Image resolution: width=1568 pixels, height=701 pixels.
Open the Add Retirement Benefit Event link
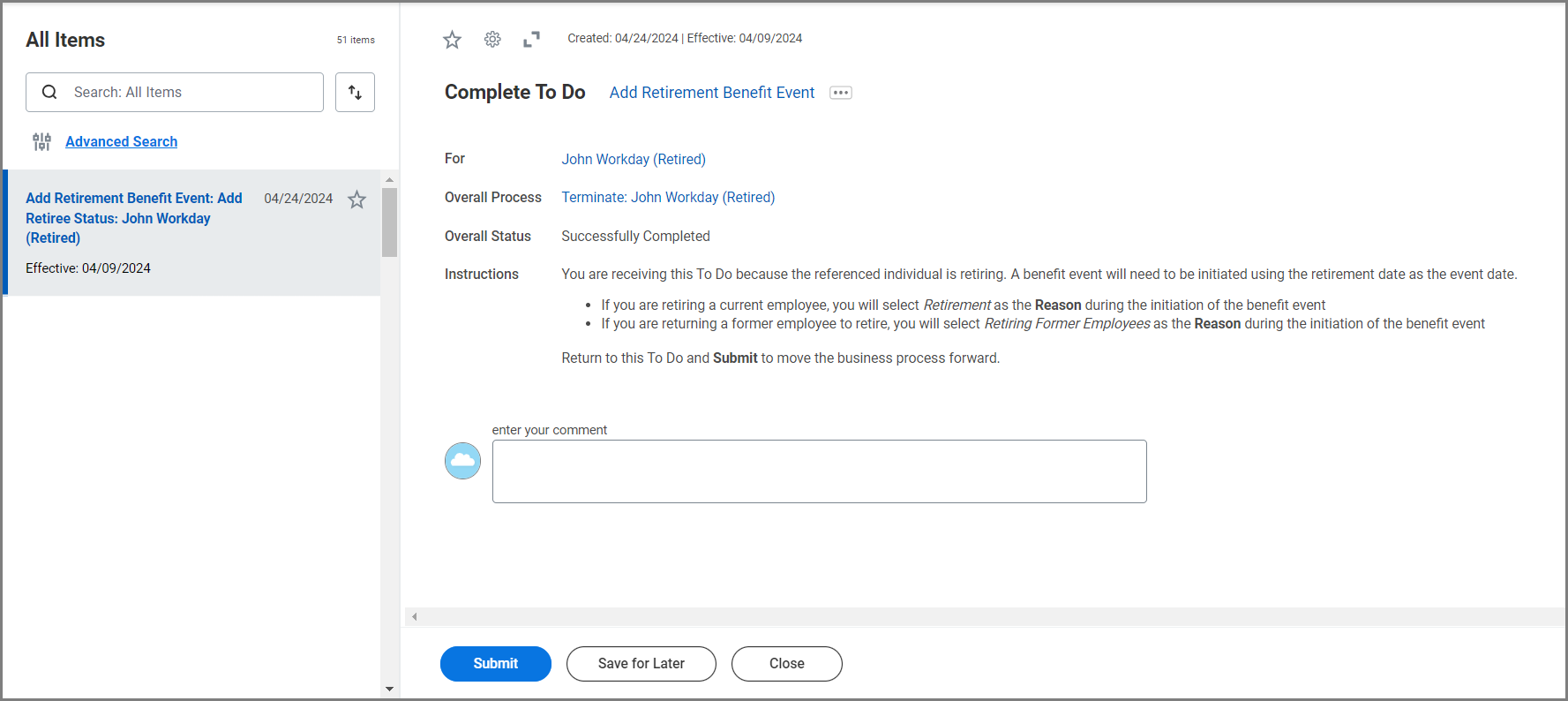(712, 93)
